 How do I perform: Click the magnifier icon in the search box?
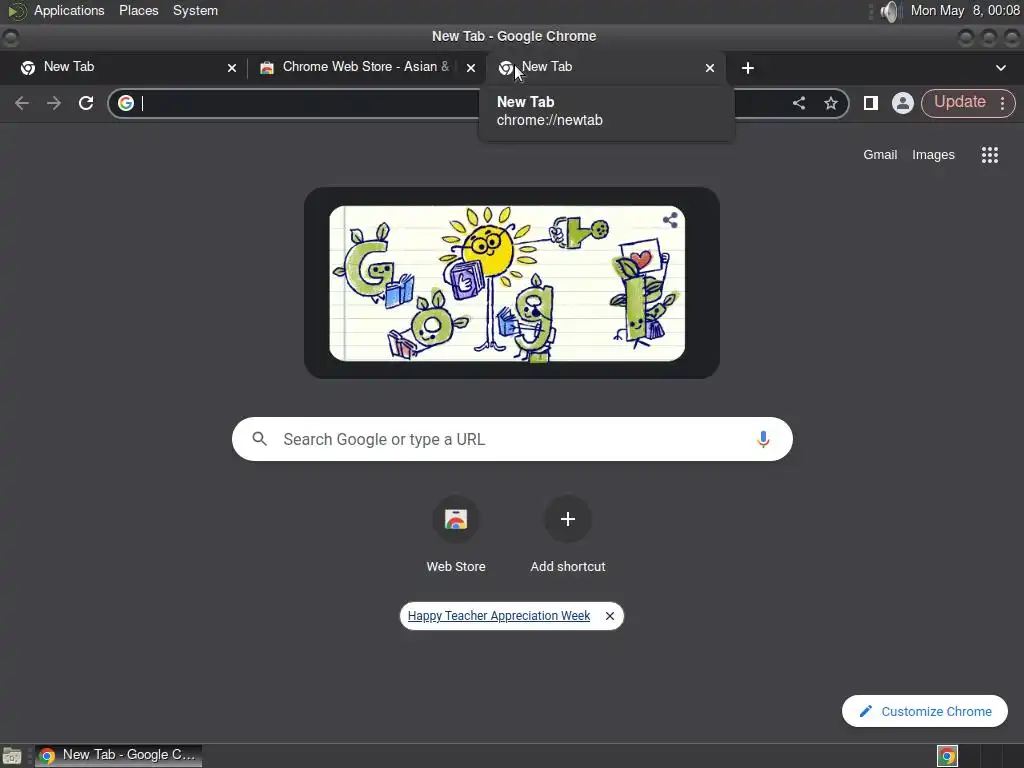[259, 439]
